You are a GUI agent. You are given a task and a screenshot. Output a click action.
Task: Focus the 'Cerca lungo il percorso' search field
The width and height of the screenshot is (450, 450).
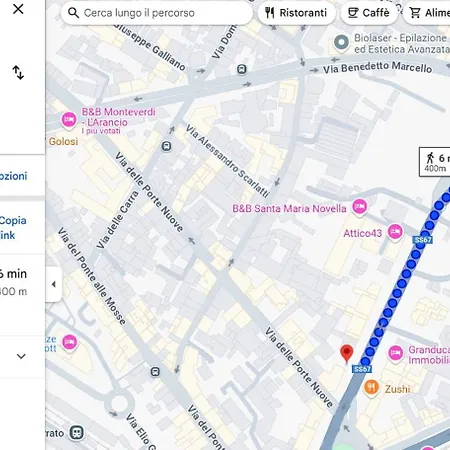coord(157,13)
